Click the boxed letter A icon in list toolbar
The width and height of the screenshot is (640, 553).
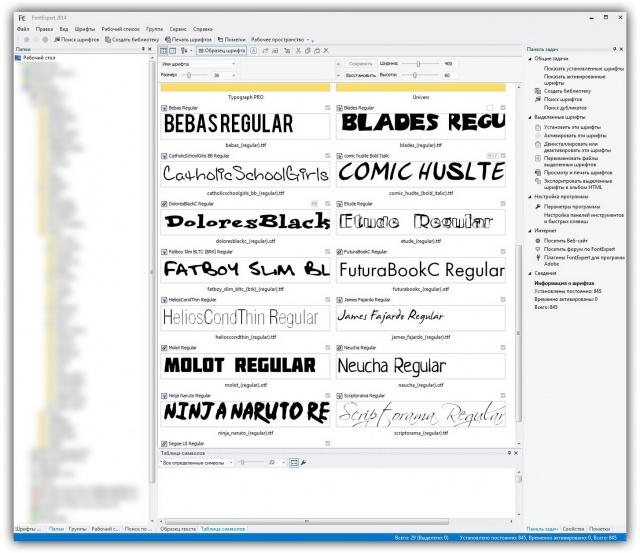(x=253, y=51)
